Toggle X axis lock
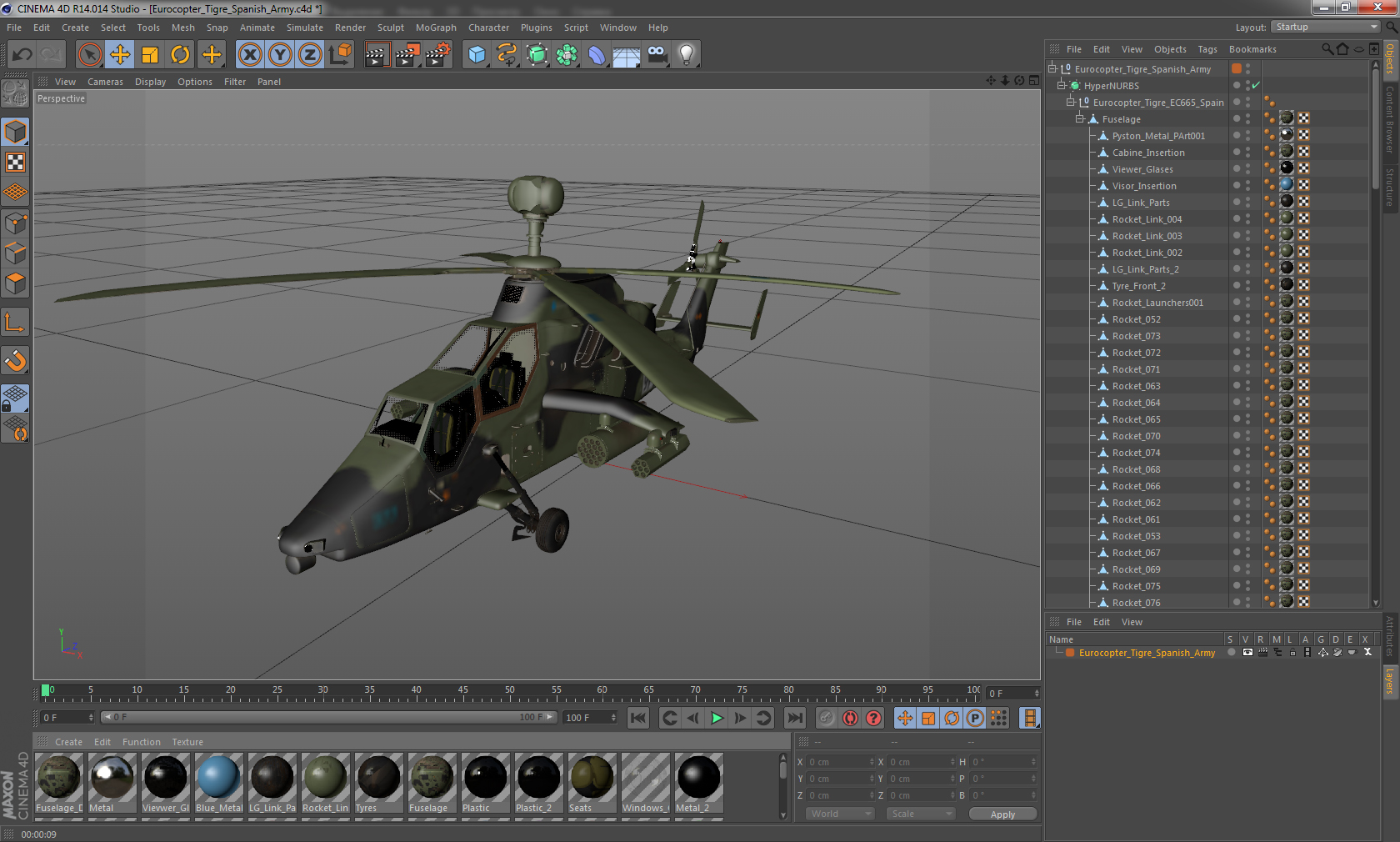This screenshot has width=1400, height=842. 250,55
